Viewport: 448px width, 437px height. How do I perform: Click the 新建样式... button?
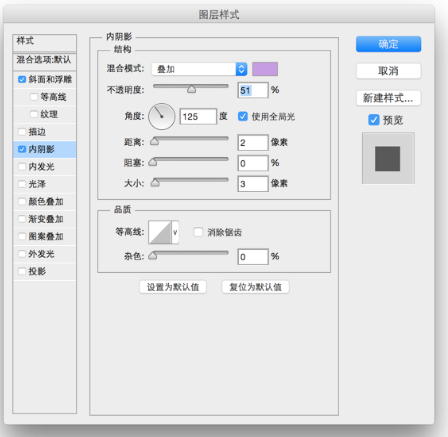click(388, 98)
